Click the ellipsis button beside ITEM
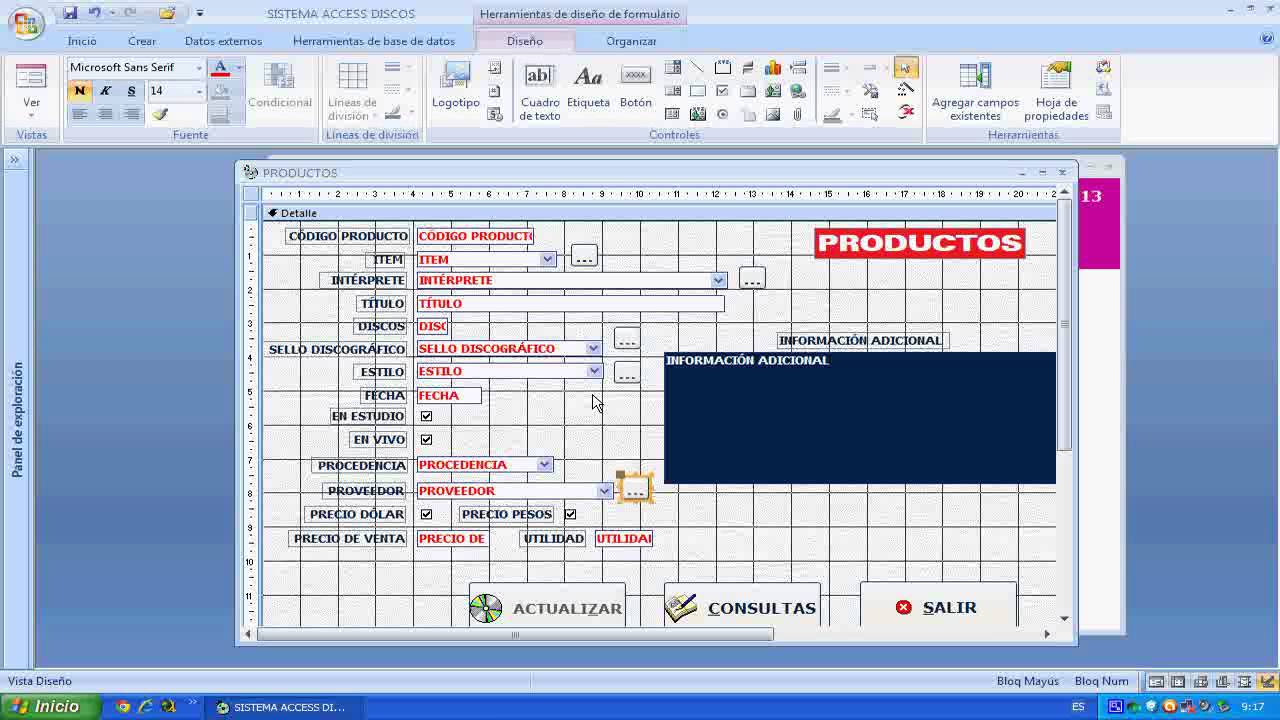 584,256
